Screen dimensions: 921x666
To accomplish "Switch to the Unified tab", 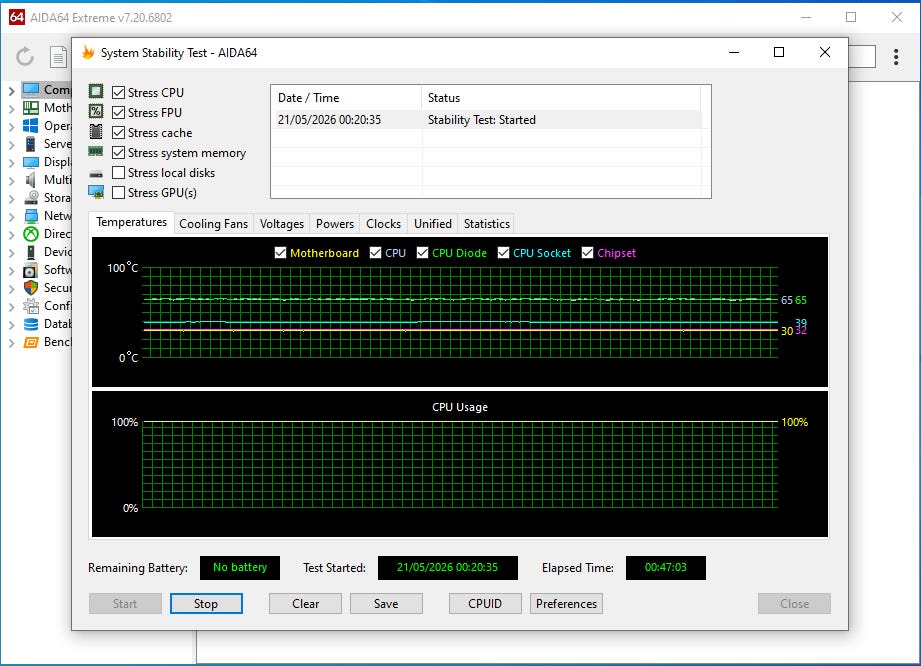I will click(433, 224).
